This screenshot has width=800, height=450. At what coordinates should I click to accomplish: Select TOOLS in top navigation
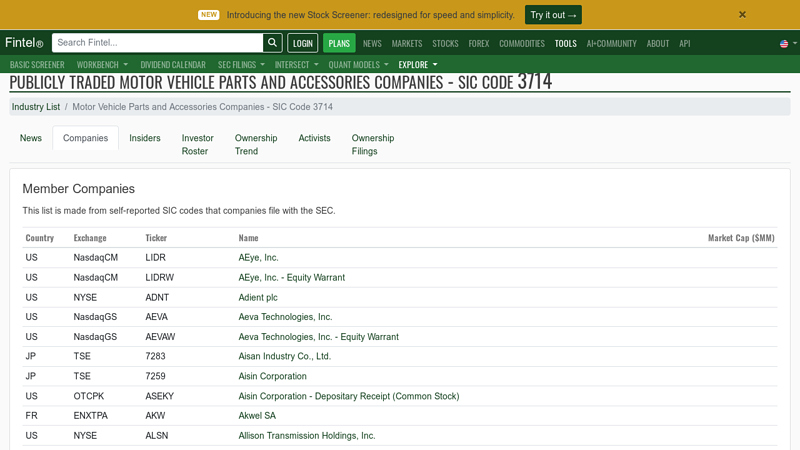[565, 44]
